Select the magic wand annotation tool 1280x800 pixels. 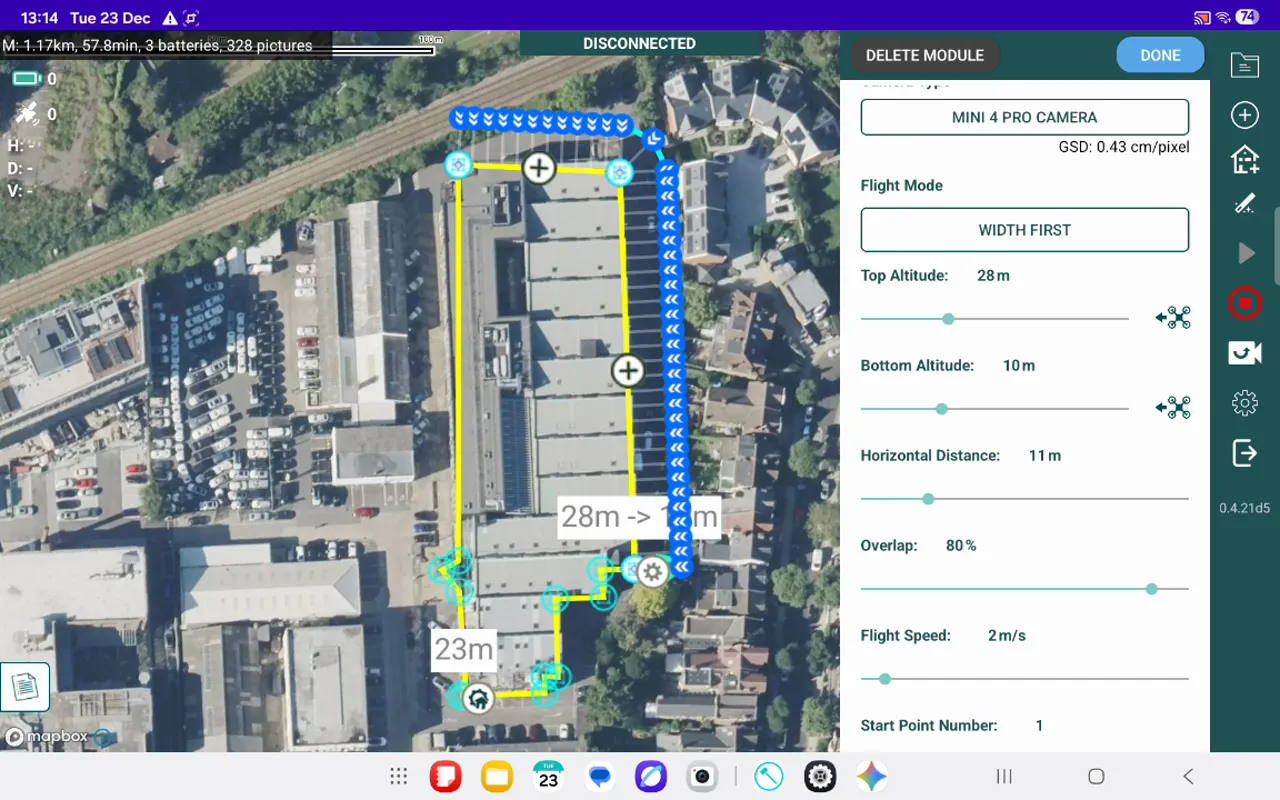tap(1244, 204)
